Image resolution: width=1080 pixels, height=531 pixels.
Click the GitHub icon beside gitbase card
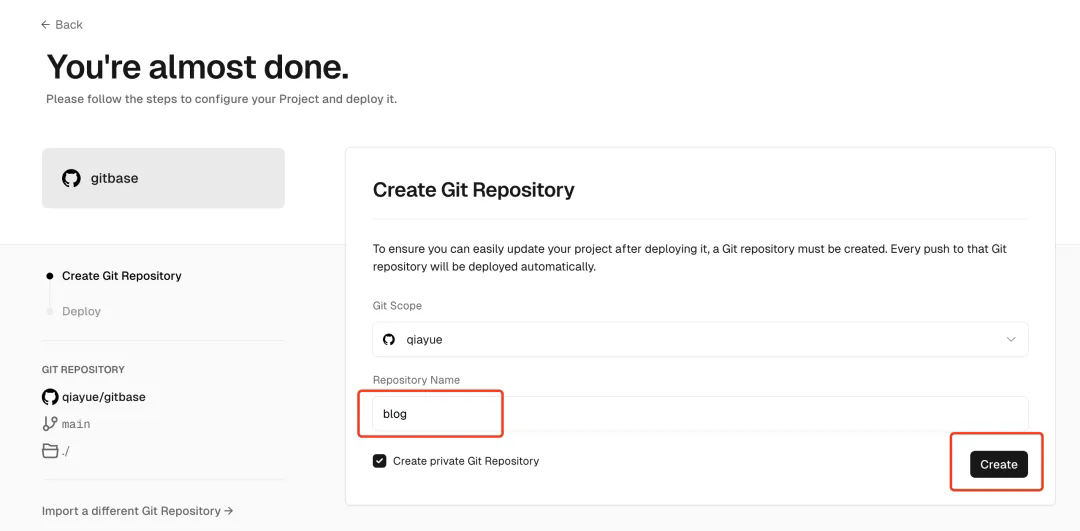(x=72, y=178)
